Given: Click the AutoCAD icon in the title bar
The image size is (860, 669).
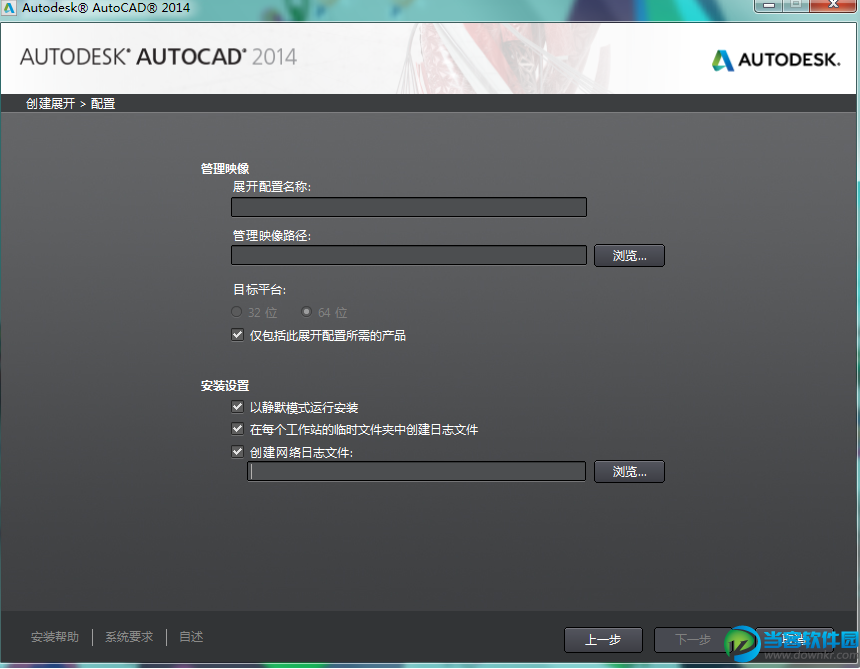Looking at the screenshot, I should click(8, 8).
